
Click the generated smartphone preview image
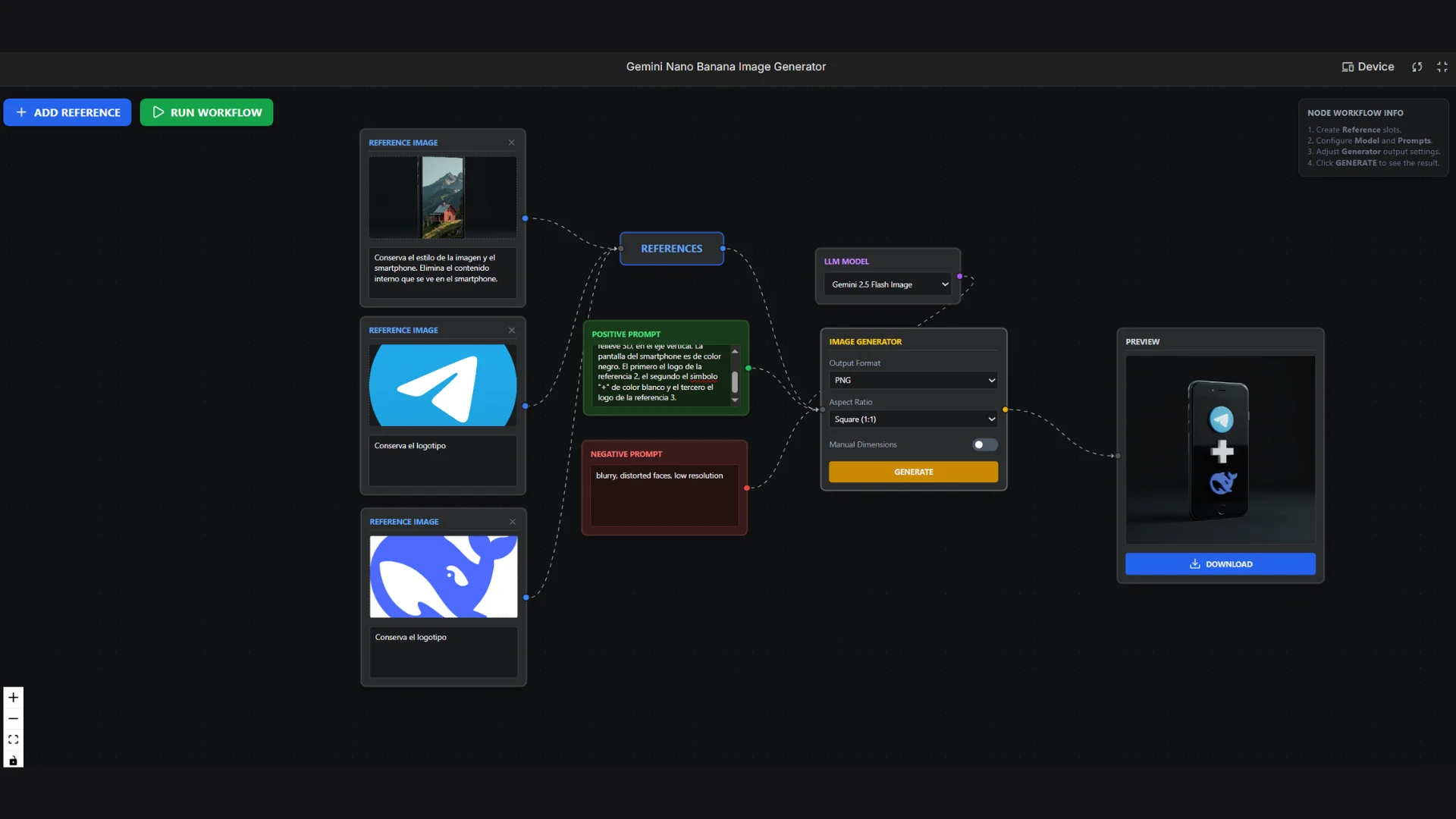pyautogui.click(x=1220, y=450)
